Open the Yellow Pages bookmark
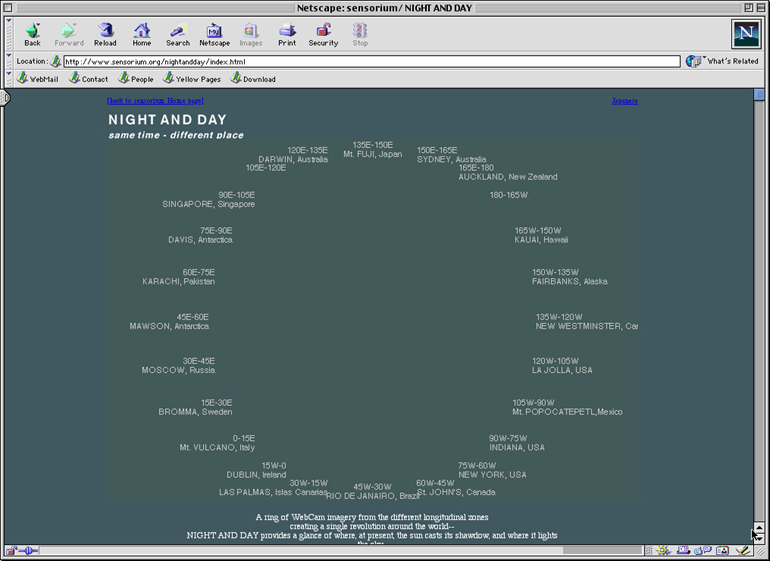Image resolution: width=770 pixels, height=561 pixels. (192, 79)
